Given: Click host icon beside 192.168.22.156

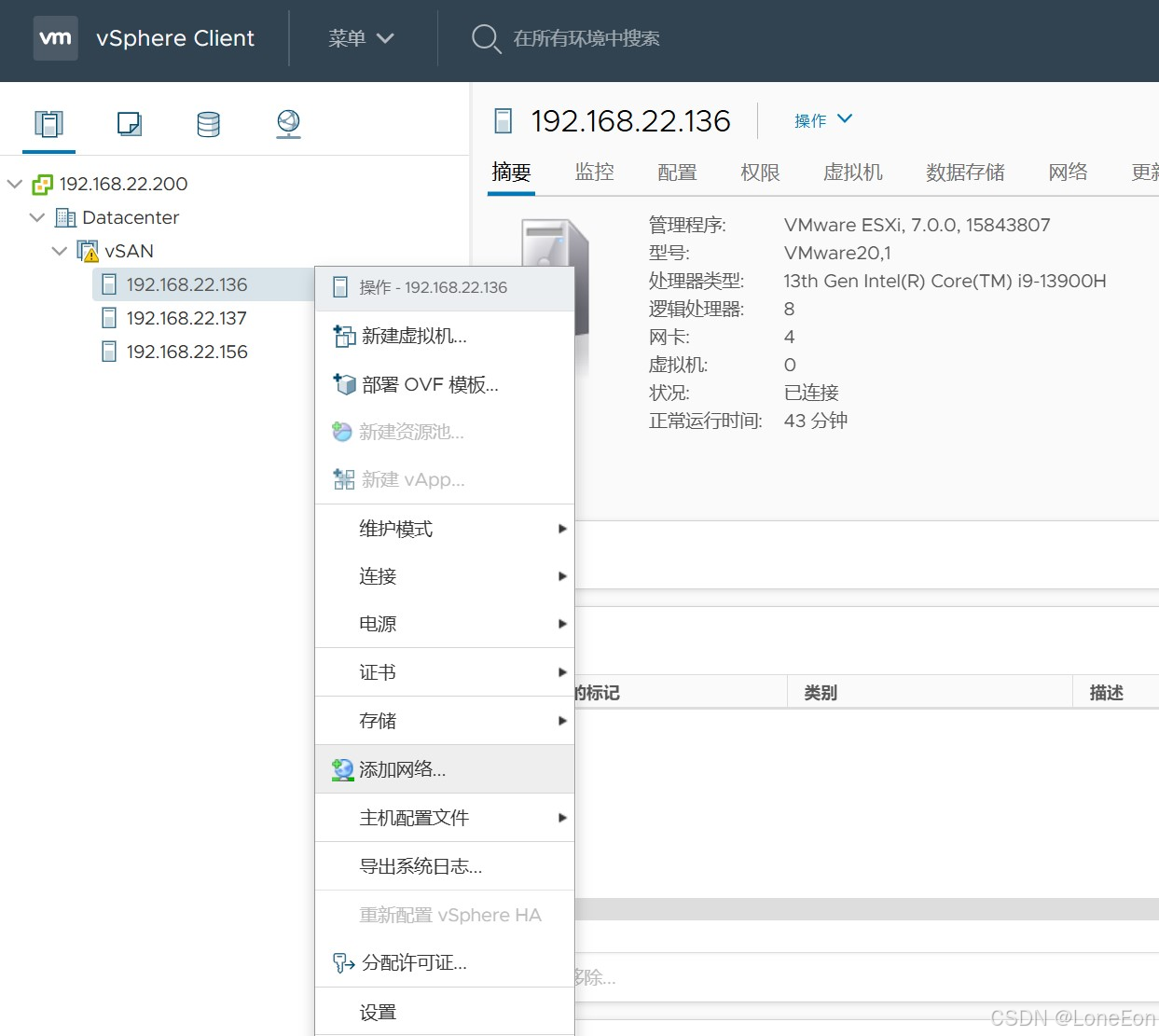Looking at the screenshot, I should [x=109, y=352].
